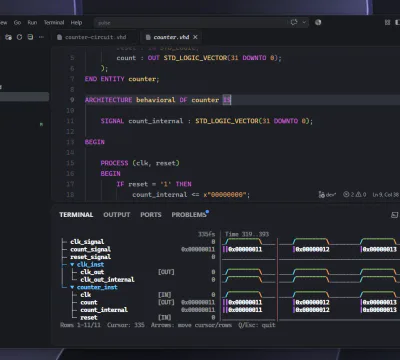
Task: Click the dev git branch status item
Action: 327,194
